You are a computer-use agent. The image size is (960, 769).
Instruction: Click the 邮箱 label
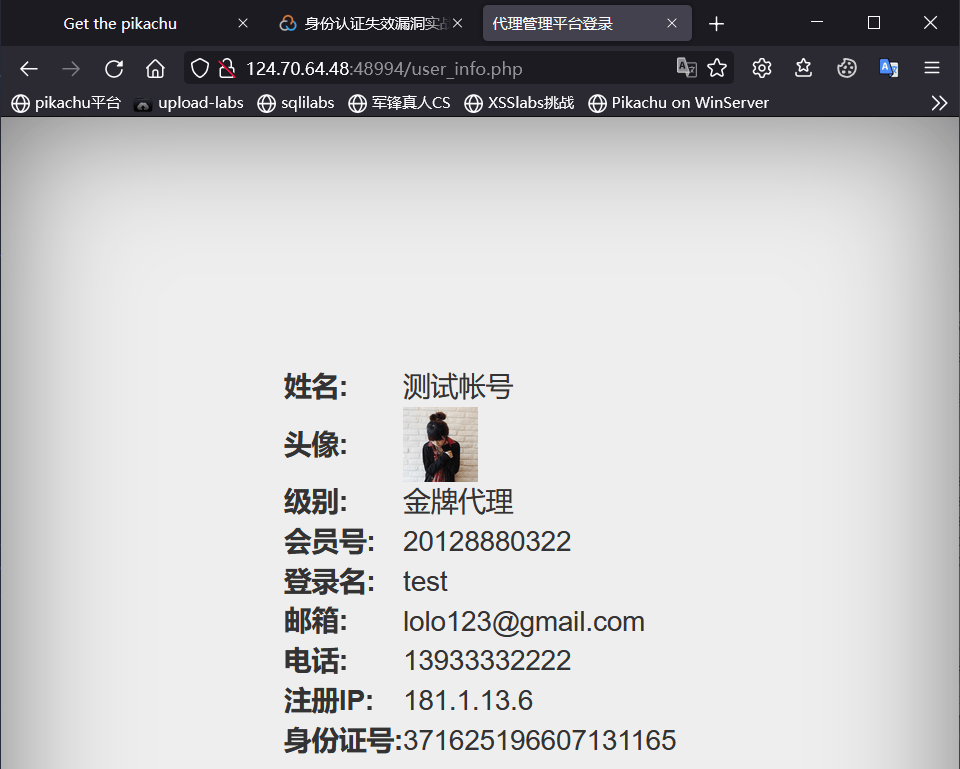(315, 621)
